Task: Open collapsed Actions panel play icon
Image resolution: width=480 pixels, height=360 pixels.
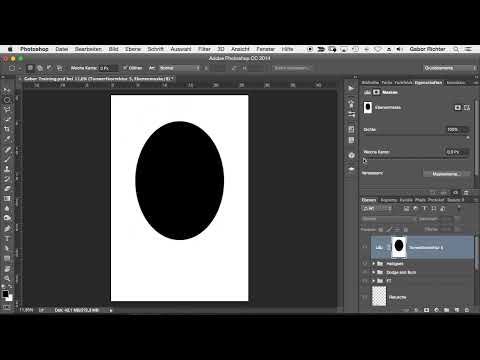Action: (x=351, y=88)
